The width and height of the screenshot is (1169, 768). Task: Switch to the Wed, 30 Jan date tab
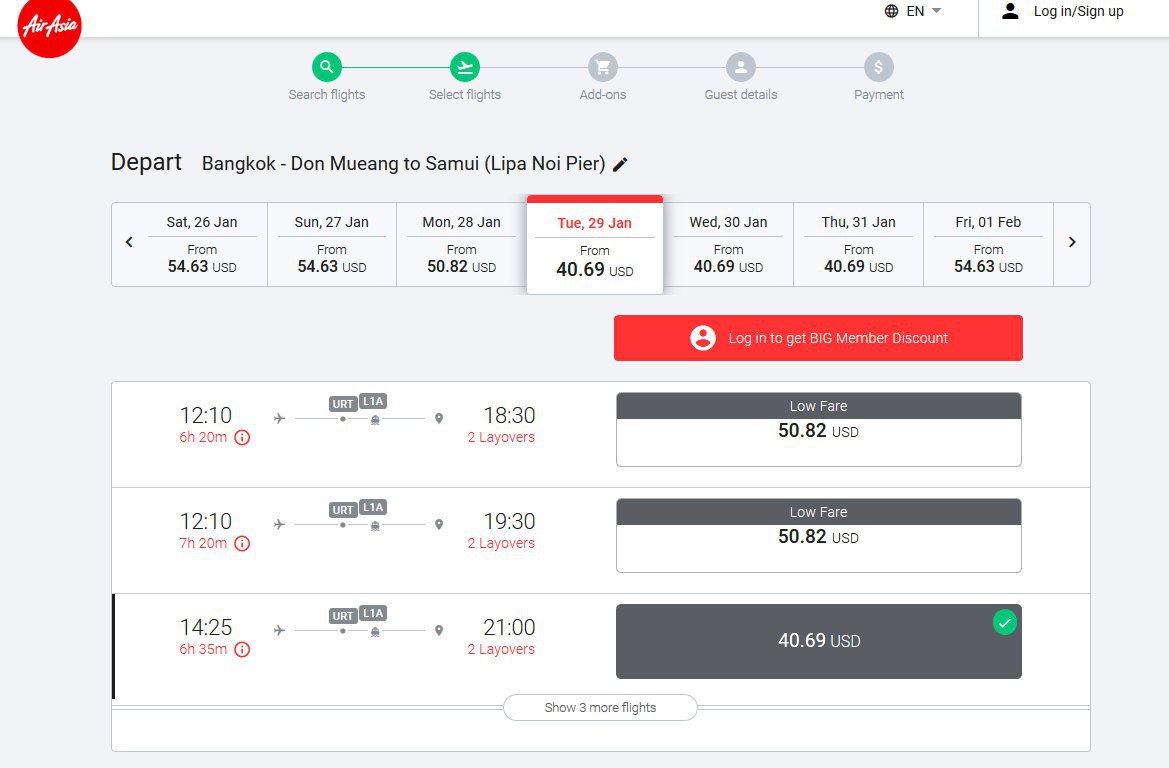click(x=728, y=245)
